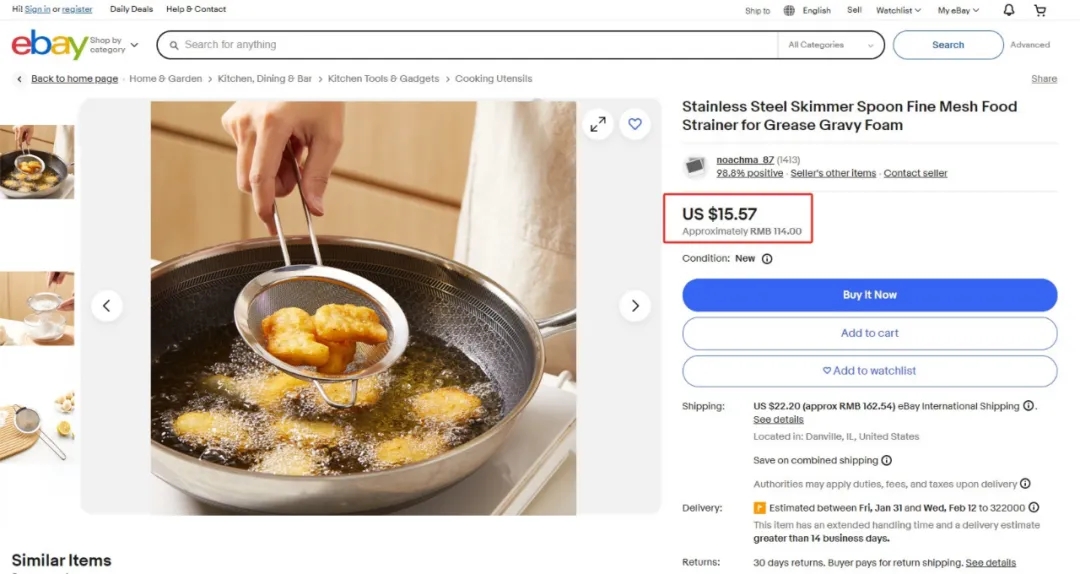Show the next product image arrow

coord(635,306)
